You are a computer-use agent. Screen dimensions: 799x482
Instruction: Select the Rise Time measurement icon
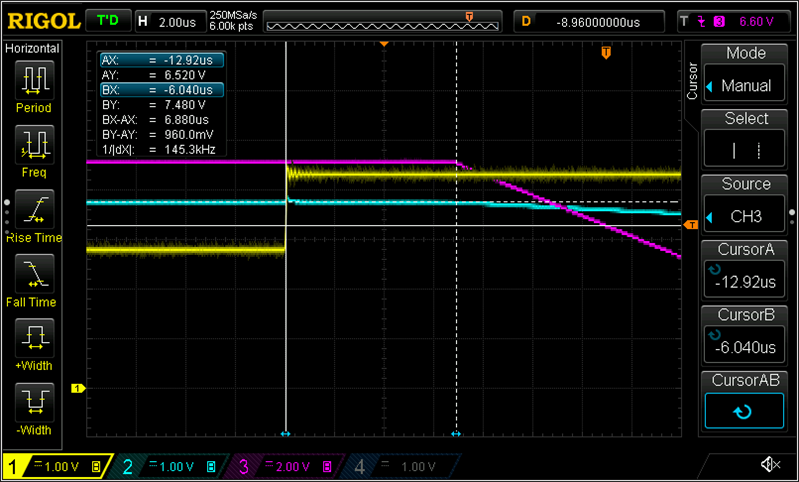33,209
